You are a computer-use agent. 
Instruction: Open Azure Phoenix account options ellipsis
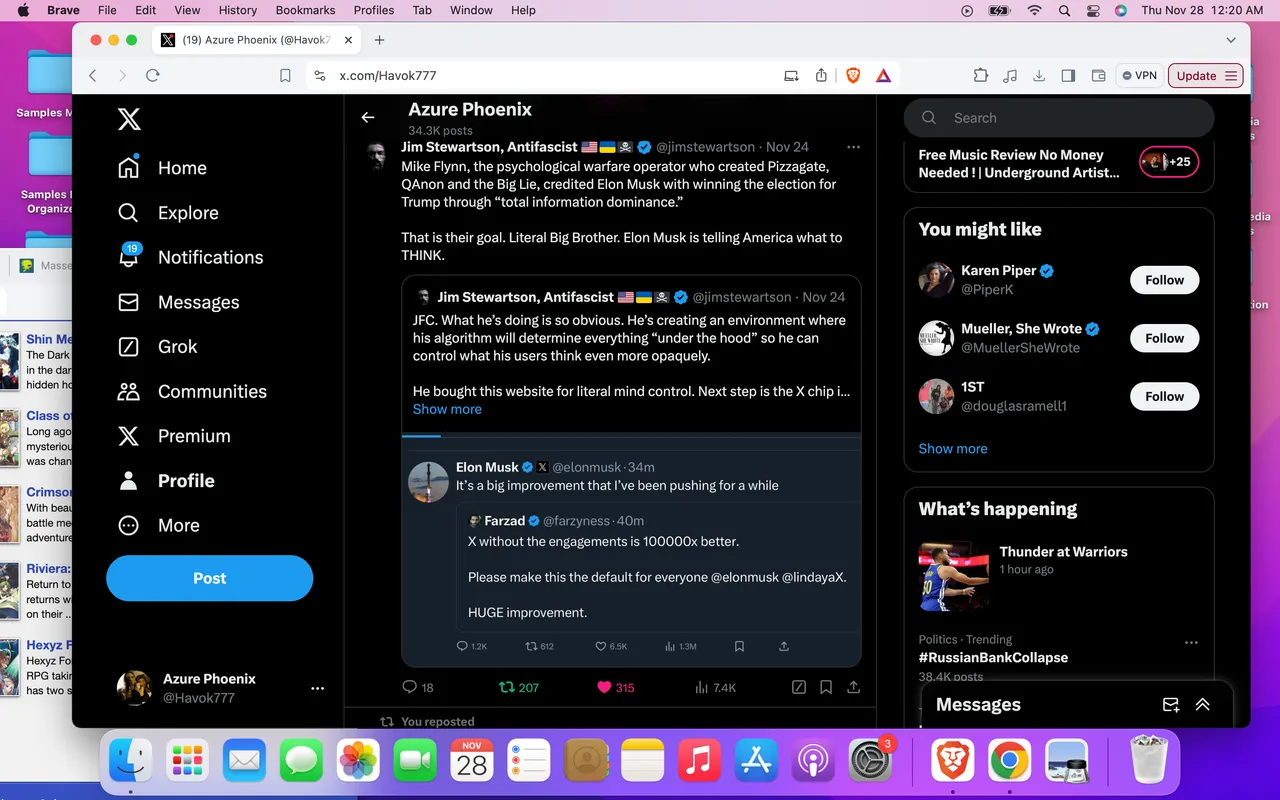coord(317,688)
